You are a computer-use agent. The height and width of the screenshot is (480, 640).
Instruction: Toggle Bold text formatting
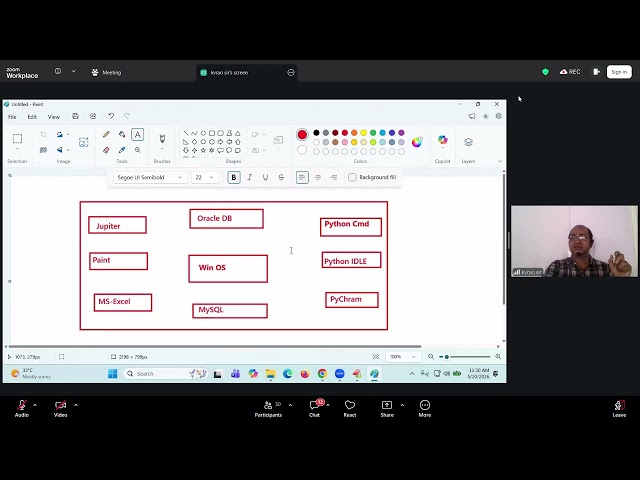pyautogui.click(x=234, y=177)
